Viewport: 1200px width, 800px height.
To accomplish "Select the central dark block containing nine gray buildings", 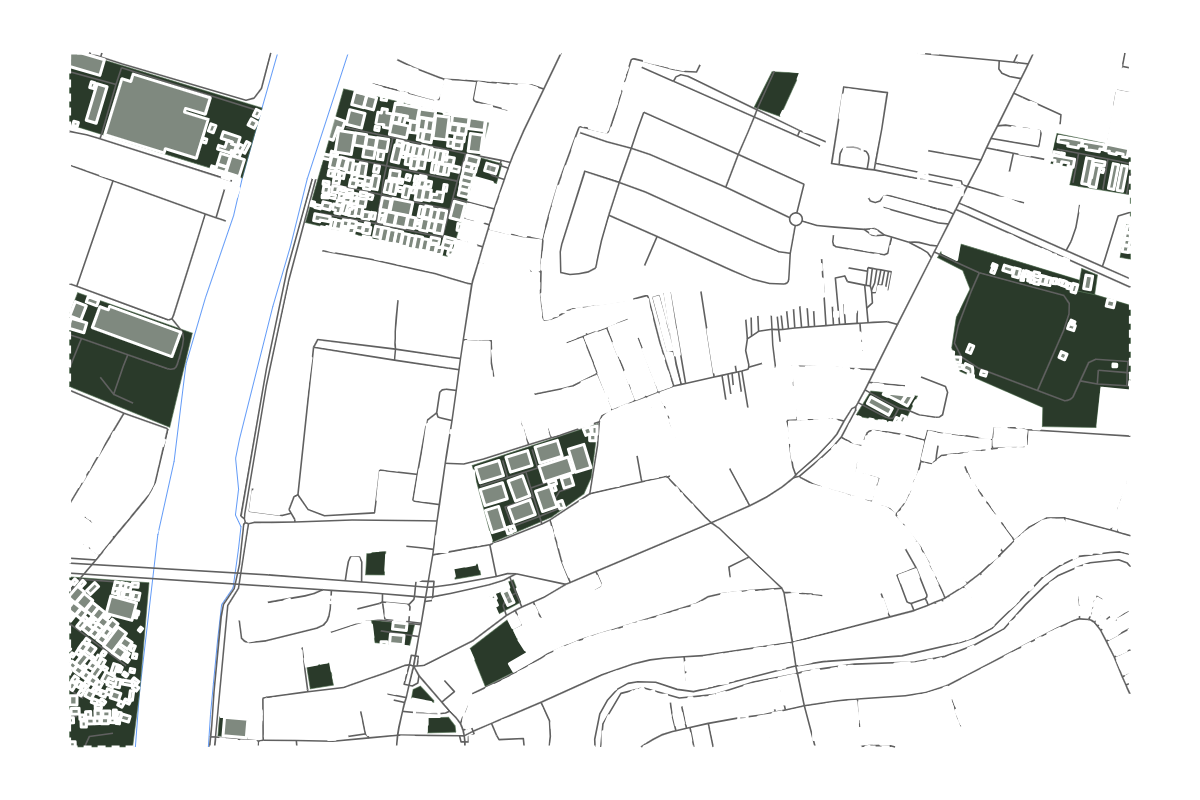I will (x=534, y=484).
